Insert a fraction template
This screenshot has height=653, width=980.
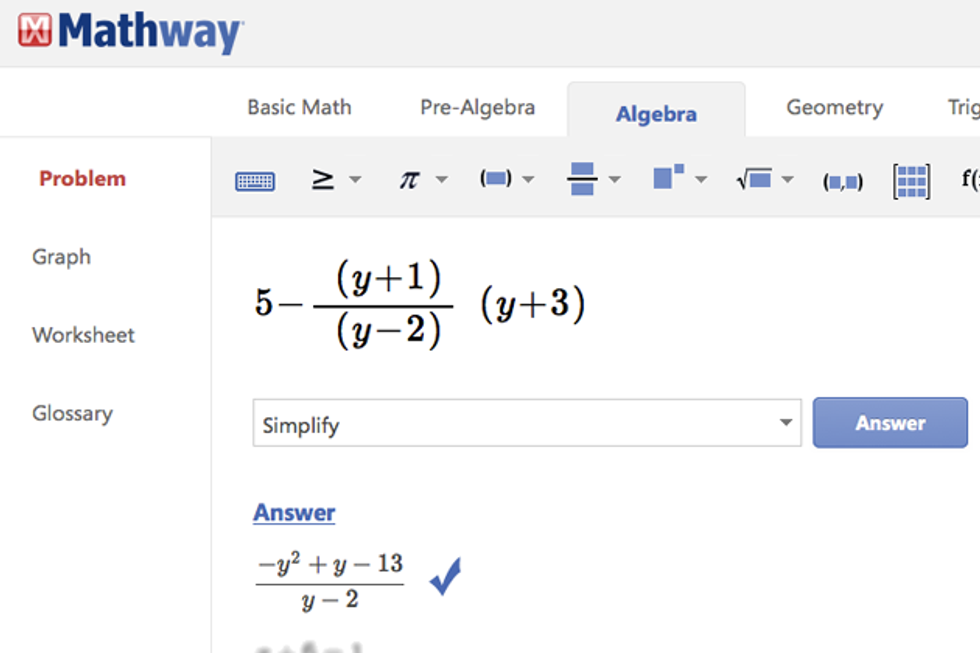pyautogui.click(x=581, y=180)
